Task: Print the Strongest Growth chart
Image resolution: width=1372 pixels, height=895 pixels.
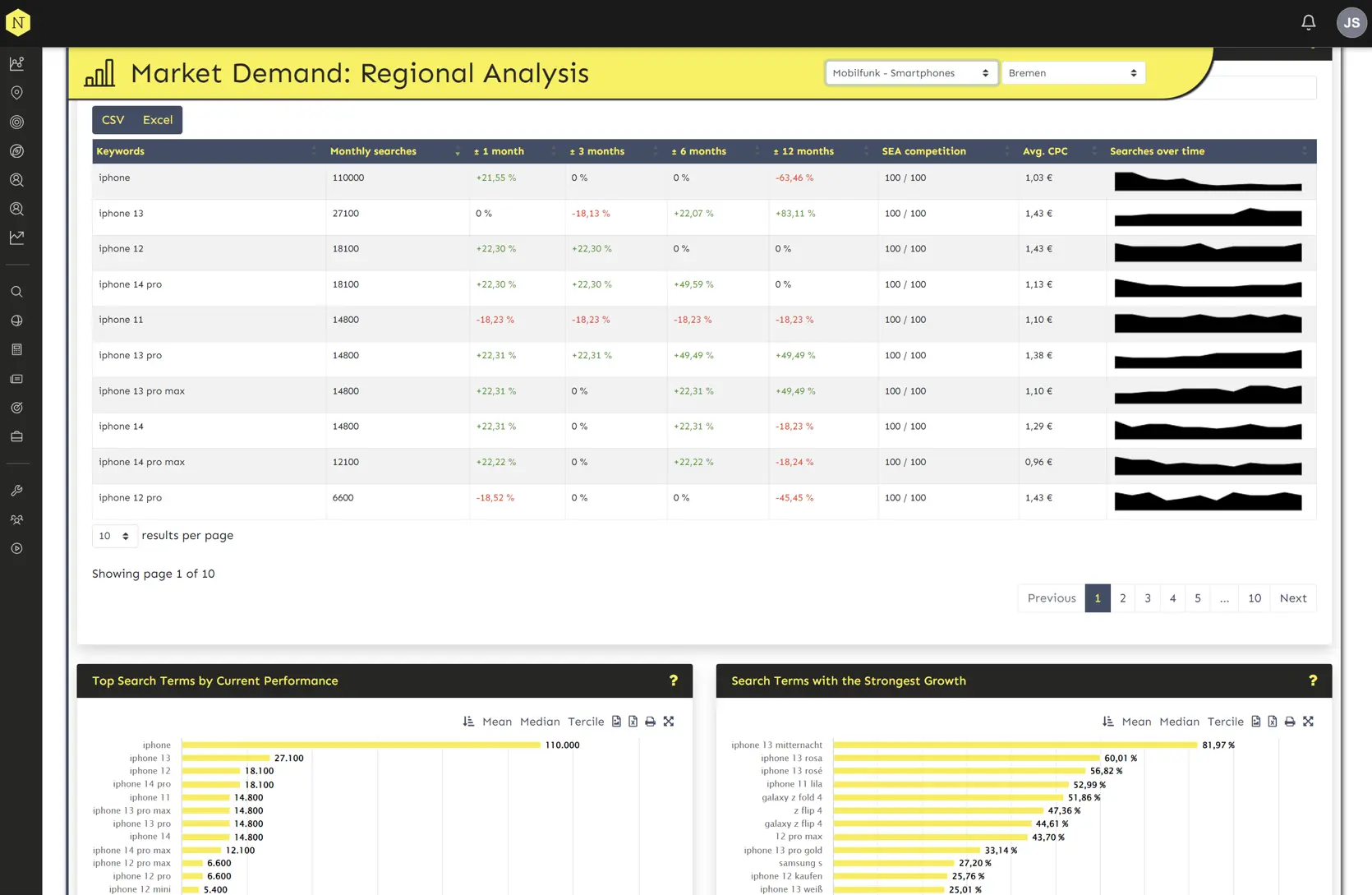Action: 1290,722
